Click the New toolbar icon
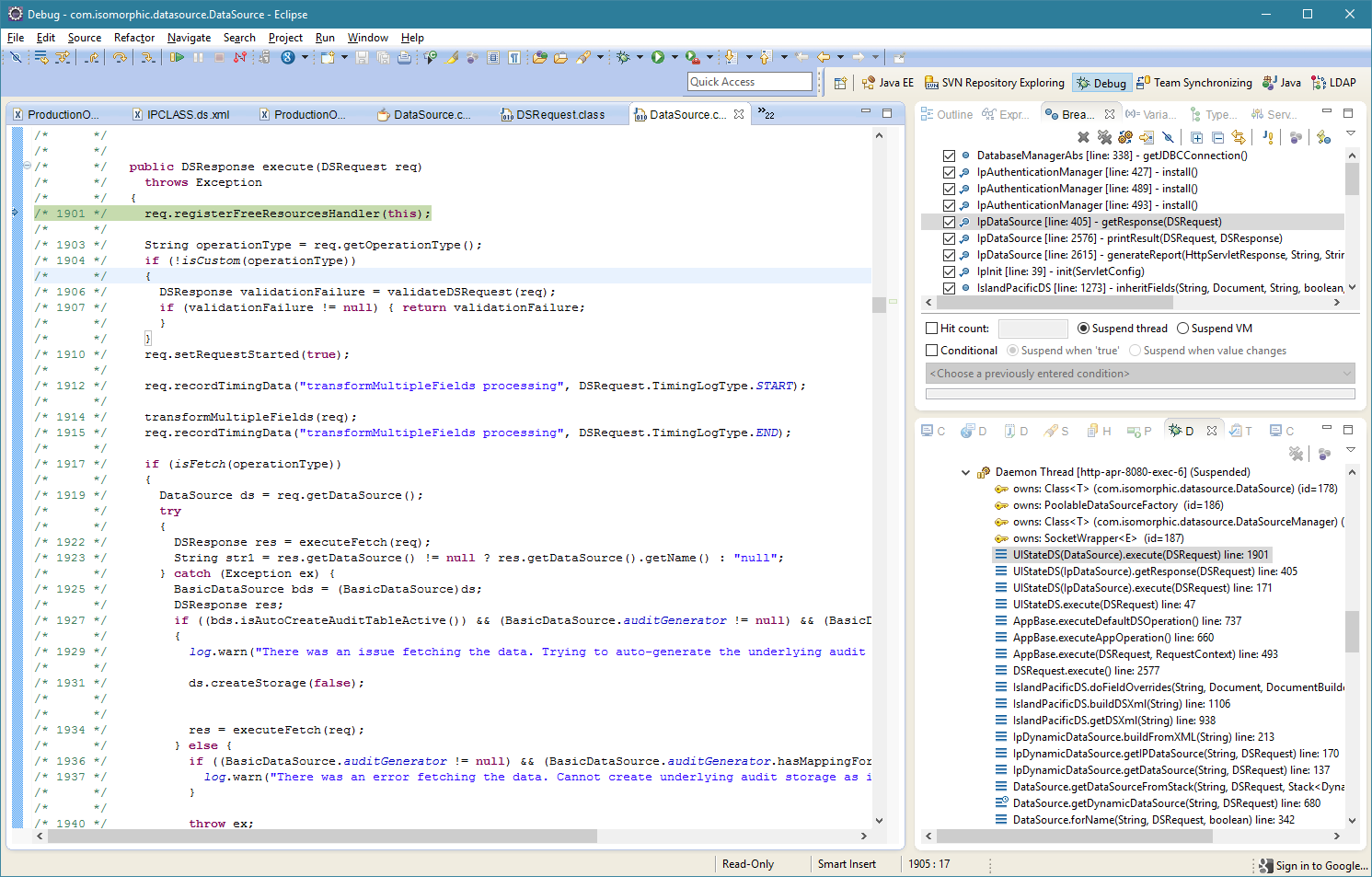Viewport: 1372px width, 877px height. [328, 57]
